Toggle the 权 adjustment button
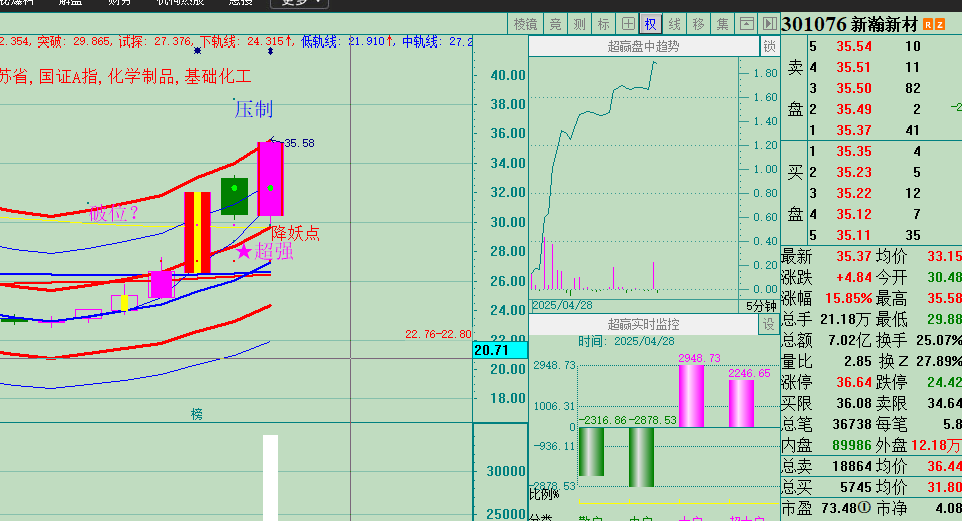962x521 pixels. tap(651, 24)
